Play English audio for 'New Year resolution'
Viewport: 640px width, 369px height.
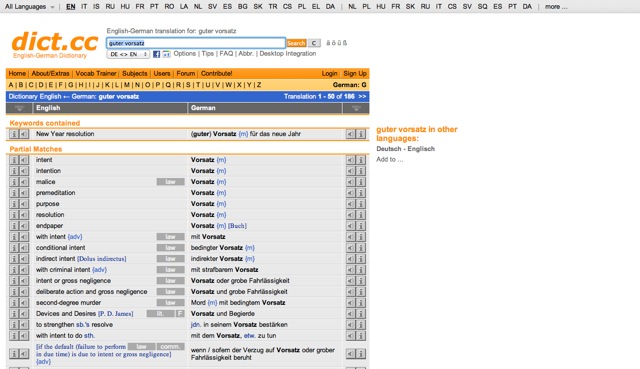24,134
